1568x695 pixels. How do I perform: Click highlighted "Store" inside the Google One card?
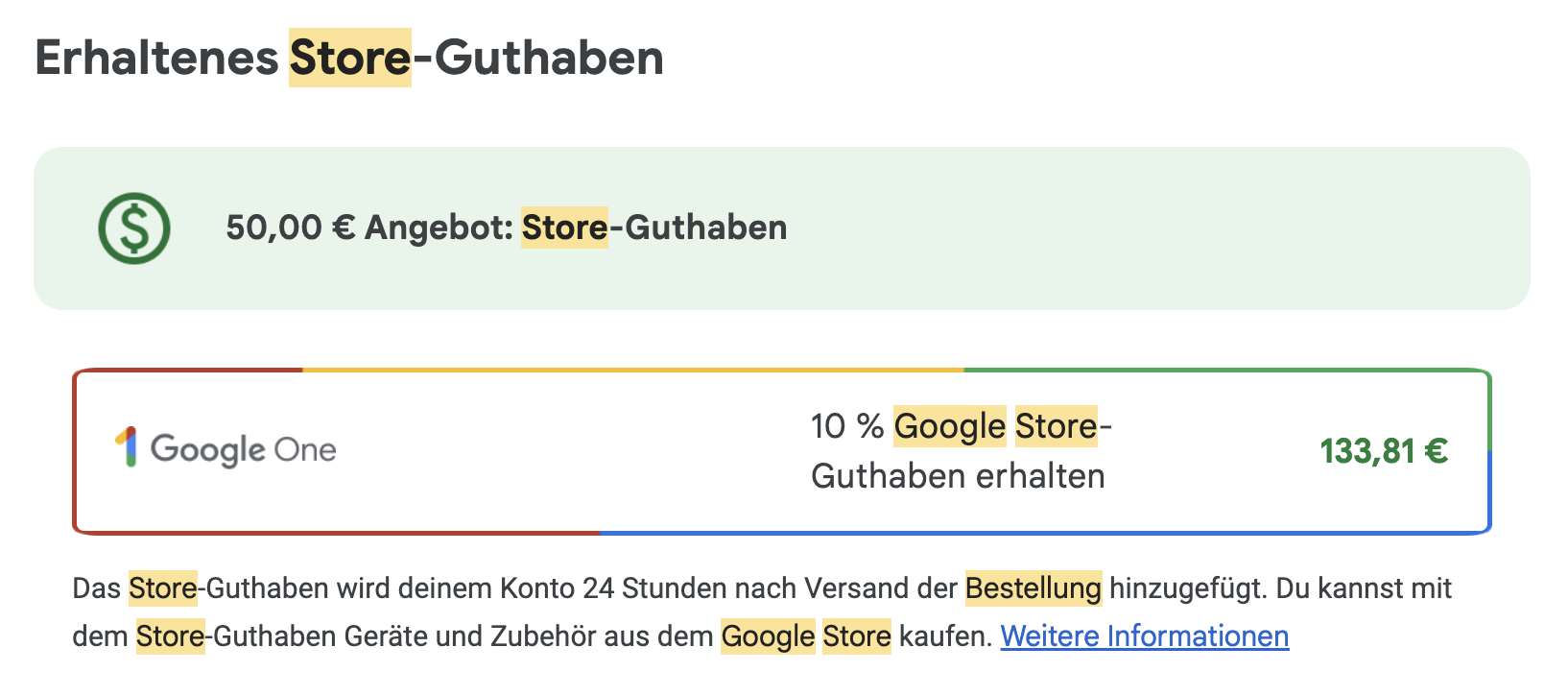[x=1056, y=426]
